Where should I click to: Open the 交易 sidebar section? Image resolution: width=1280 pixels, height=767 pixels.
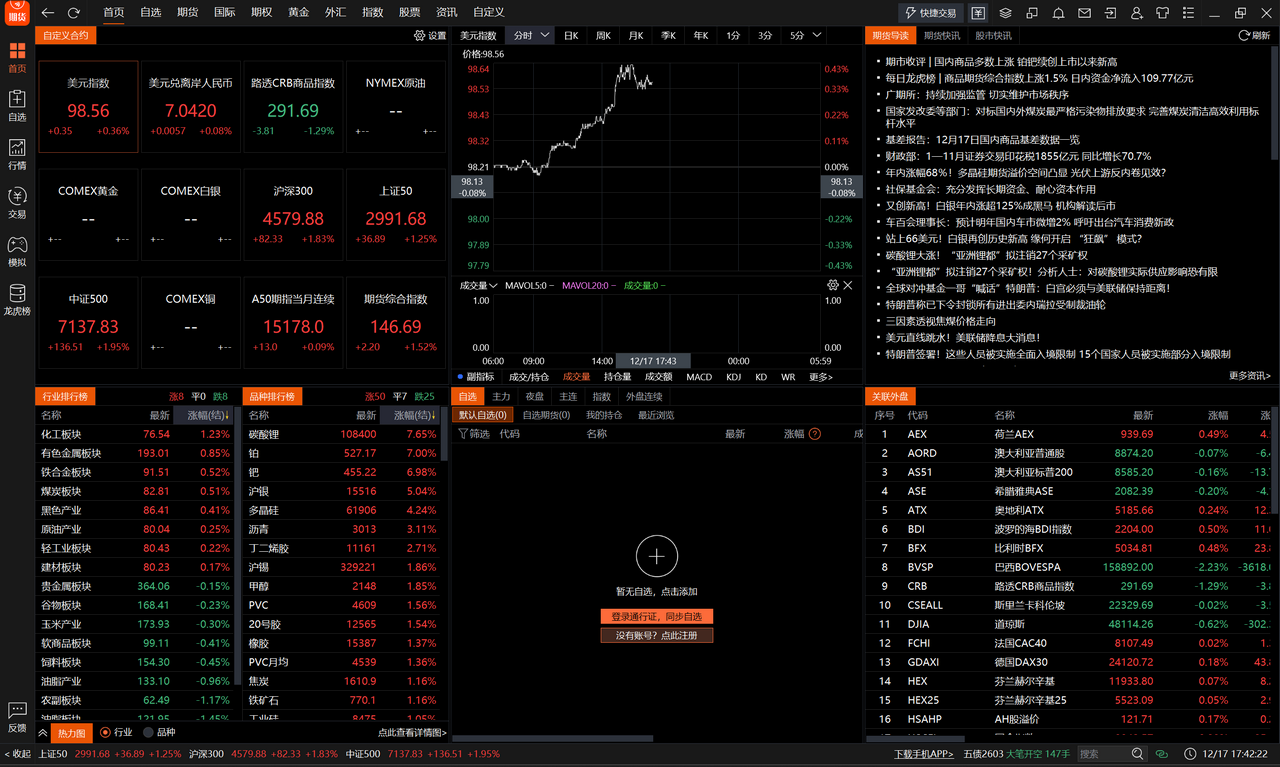[17, 203]
